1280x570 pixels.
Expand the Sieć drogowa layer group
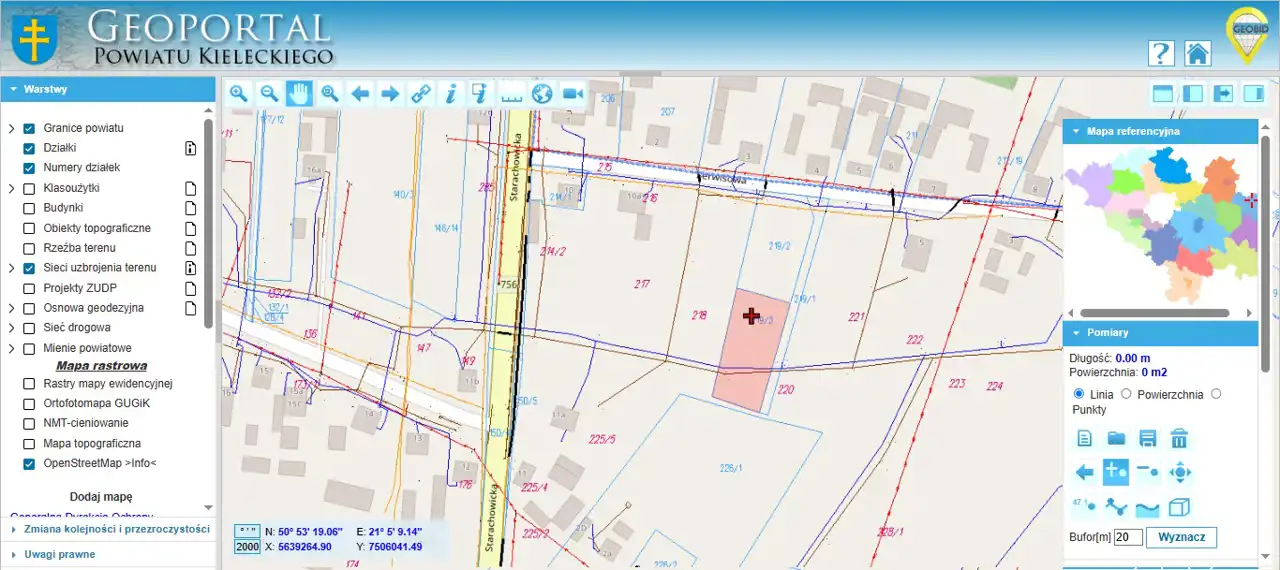pos(11,328)
